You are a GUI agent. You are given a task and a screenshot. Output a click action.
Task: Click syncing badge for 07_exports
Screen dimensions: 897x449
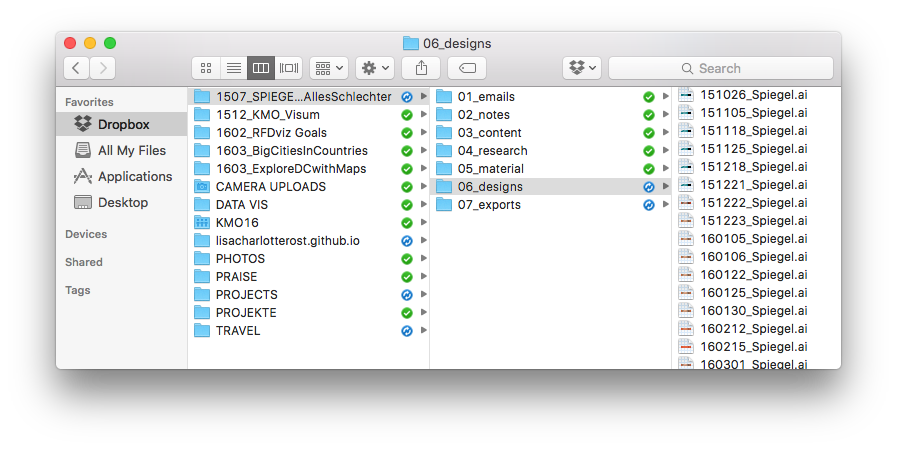(x=649, y=205)
